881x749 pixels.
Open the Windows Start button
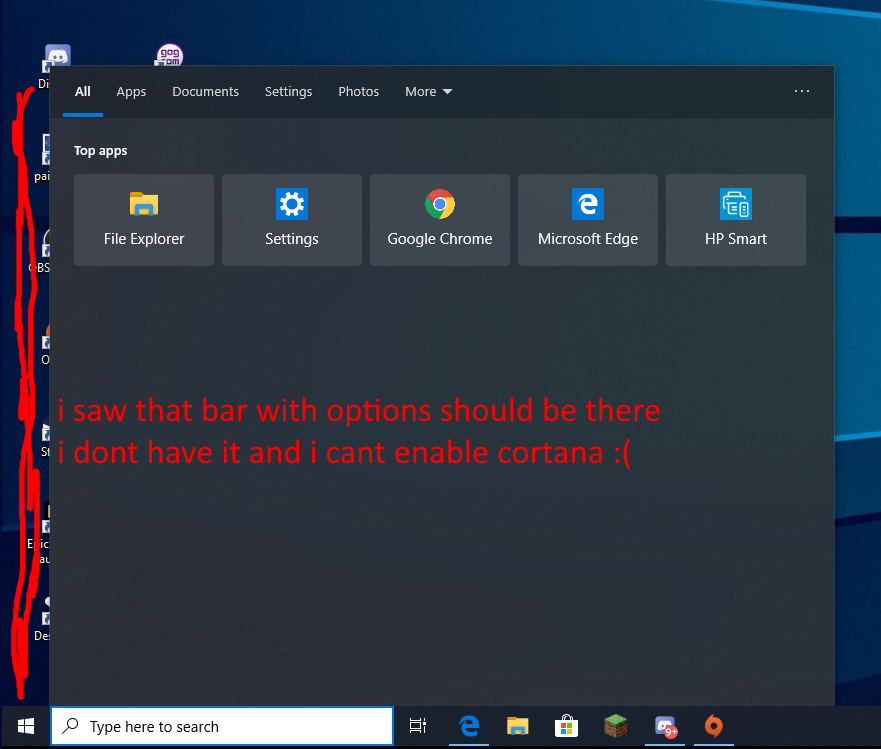coord(26,727)
